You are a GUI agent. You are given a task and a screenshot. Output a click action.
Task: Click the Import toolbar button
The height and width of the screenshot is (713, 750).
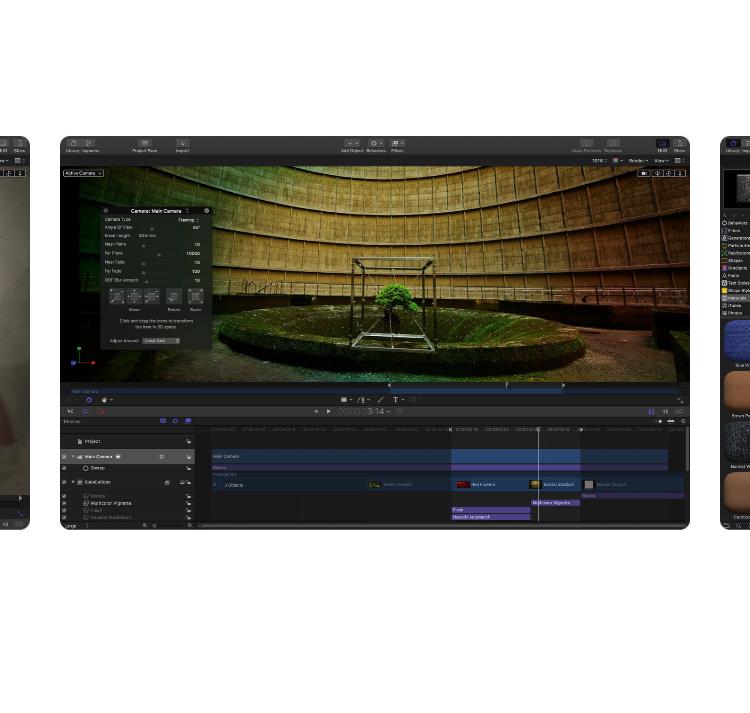click(182, 146)
